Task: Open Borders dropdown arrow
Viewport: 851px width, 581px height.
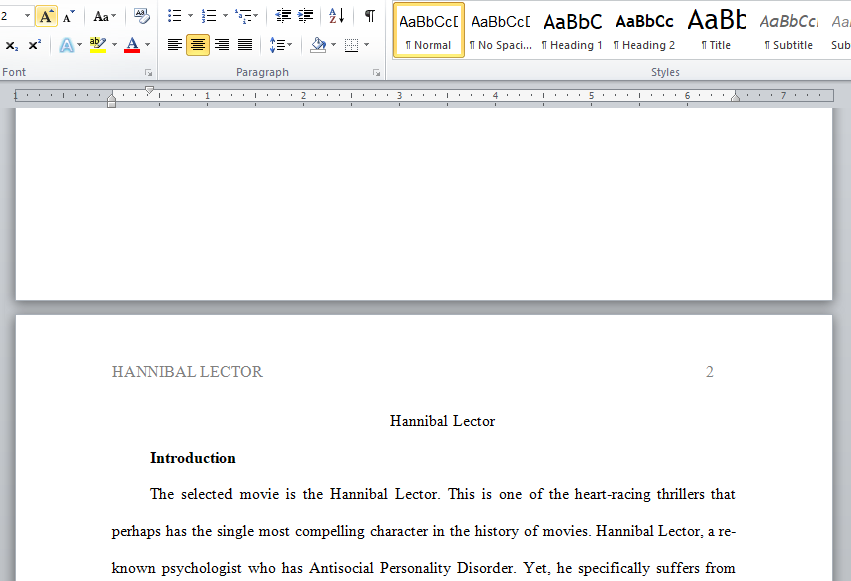Action: pyautogui.click(x=367, y=45)
